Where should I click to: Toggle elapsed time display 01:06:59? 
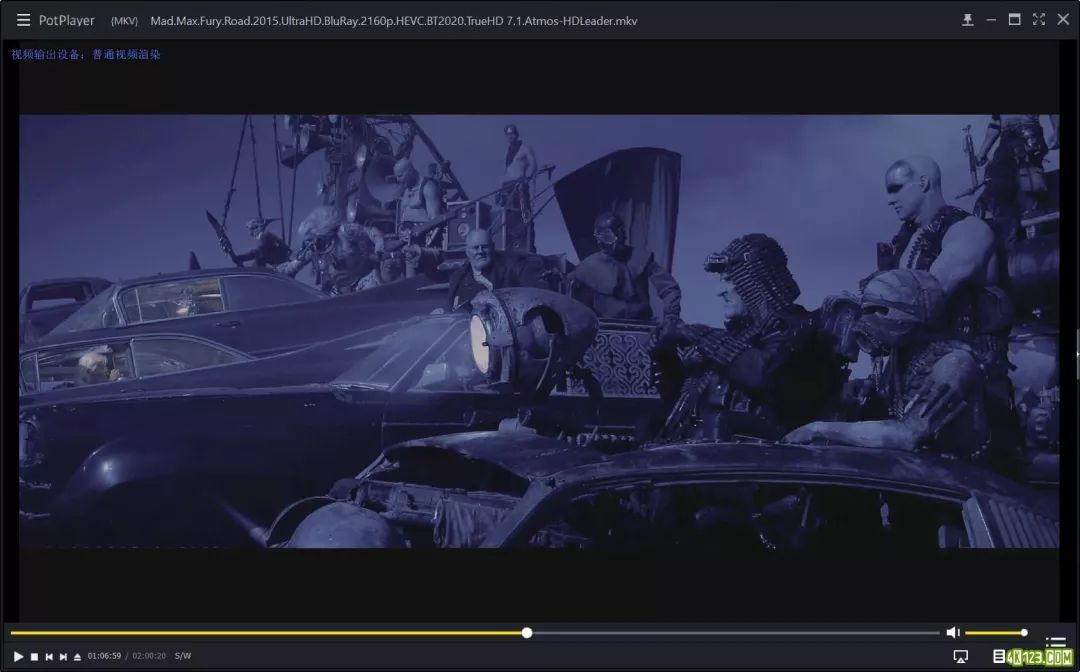coord(104,656)
